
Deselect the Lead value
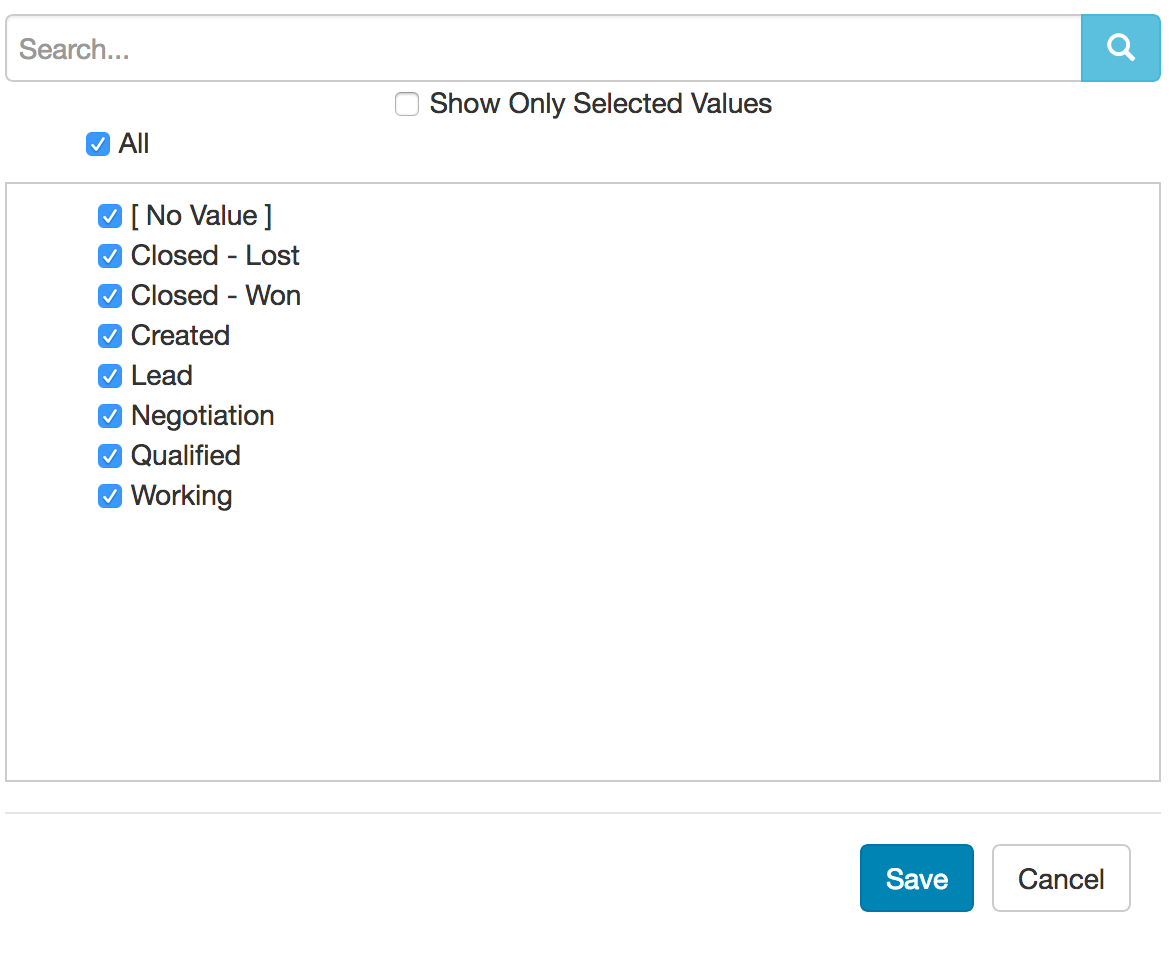tap(110, 376)
